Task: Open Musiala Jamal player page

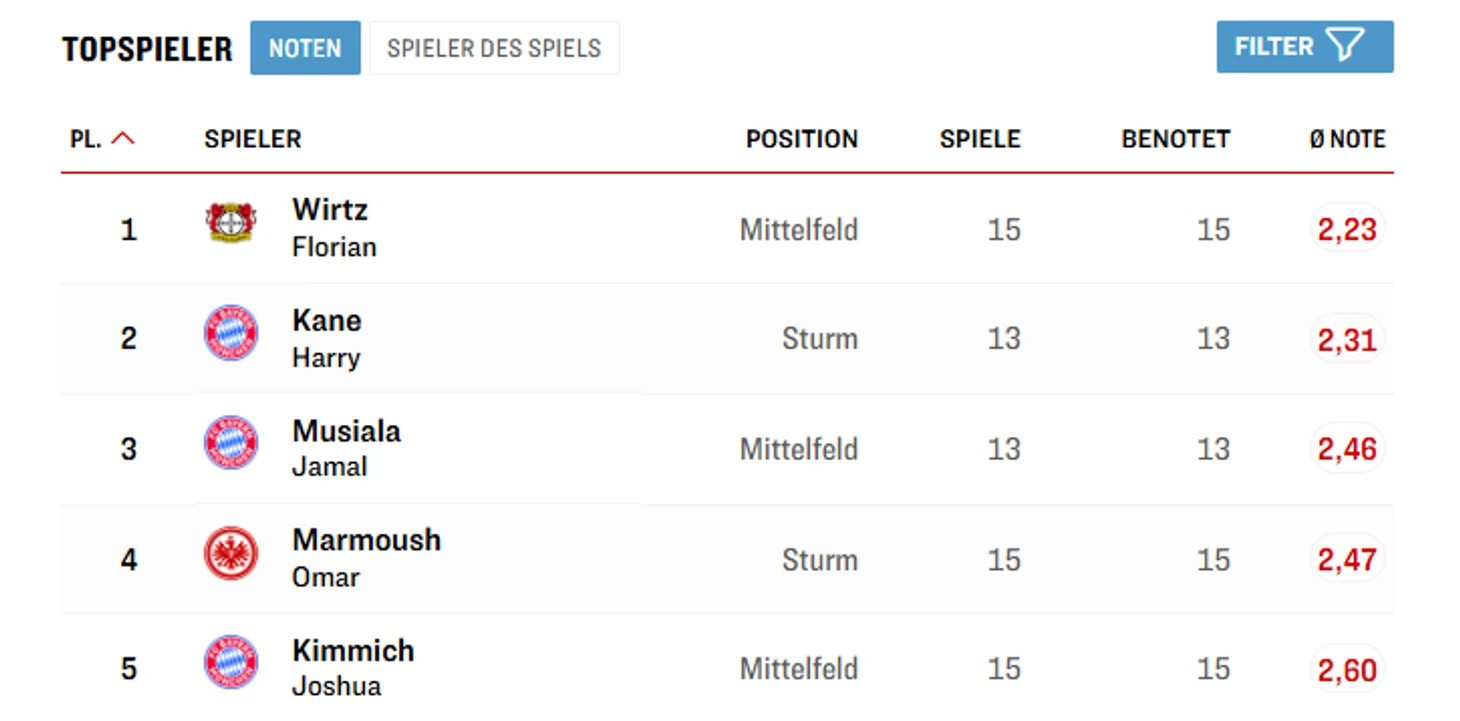Action: click(x=346, y=447)
